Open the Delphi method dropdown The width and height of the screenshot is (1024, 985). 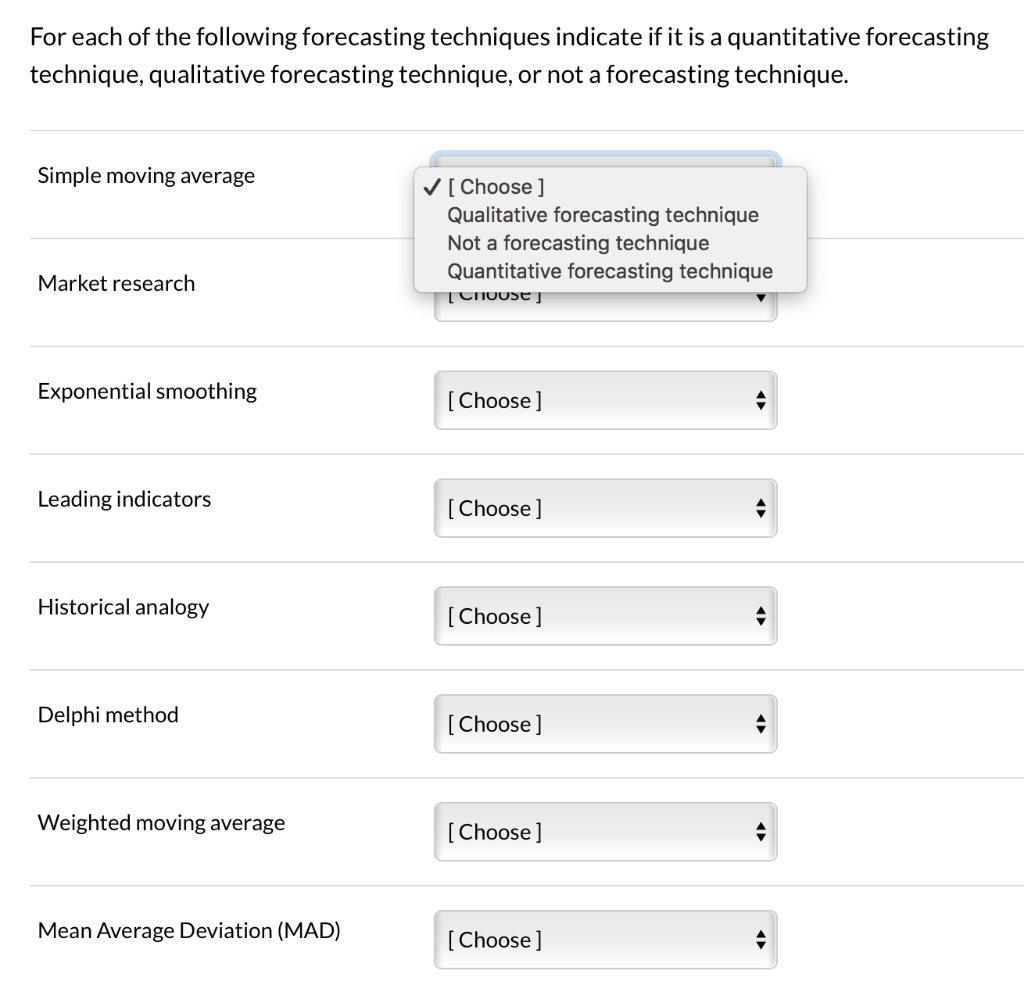(605, 723)
